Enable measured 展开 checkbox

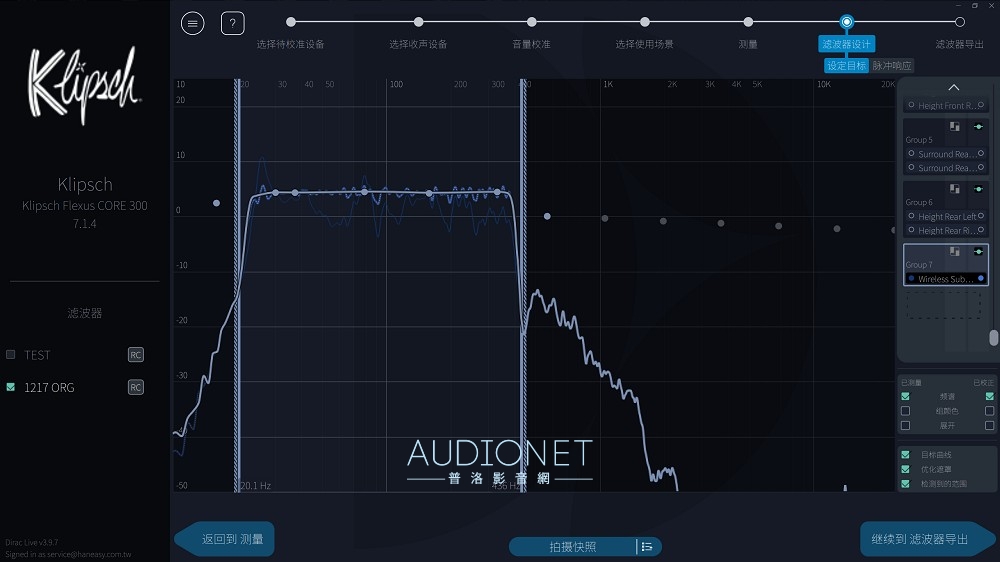[906, 425]
